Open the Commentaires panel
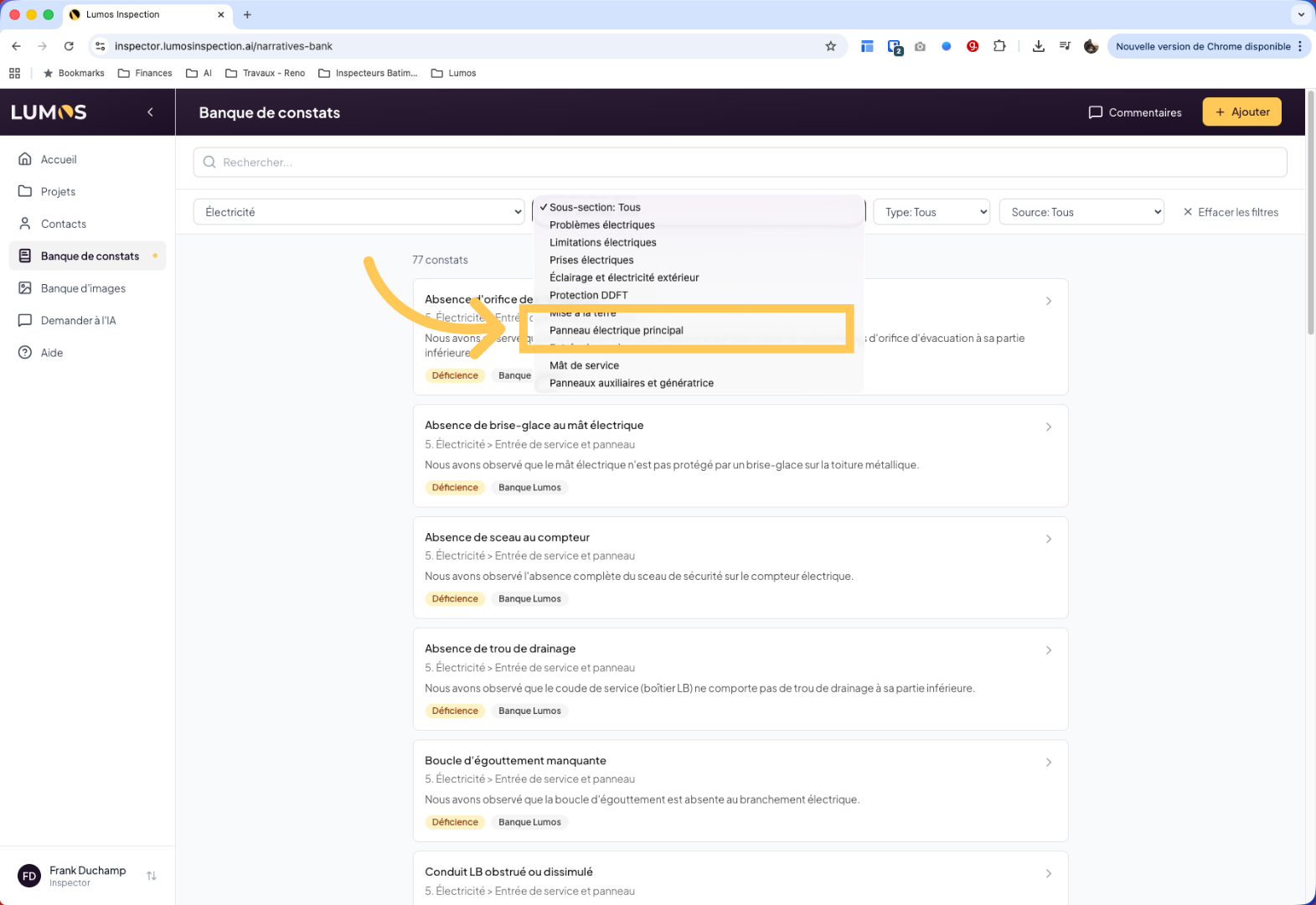Image resolution: width=1316 pixels, height=905 pixels. tap(1134, 112)
